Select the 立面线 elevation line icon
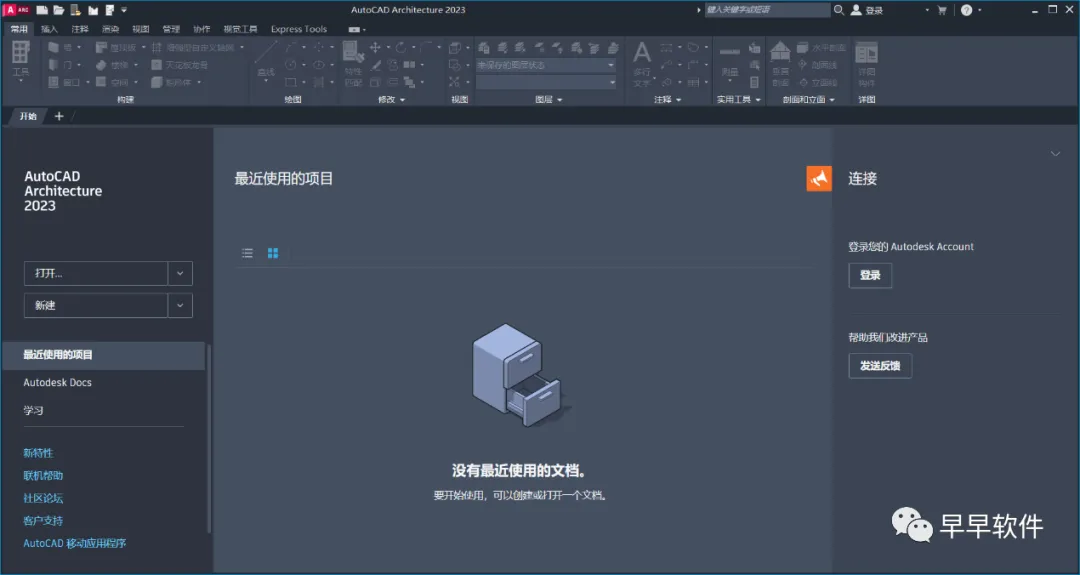 [x=802, y=82]
